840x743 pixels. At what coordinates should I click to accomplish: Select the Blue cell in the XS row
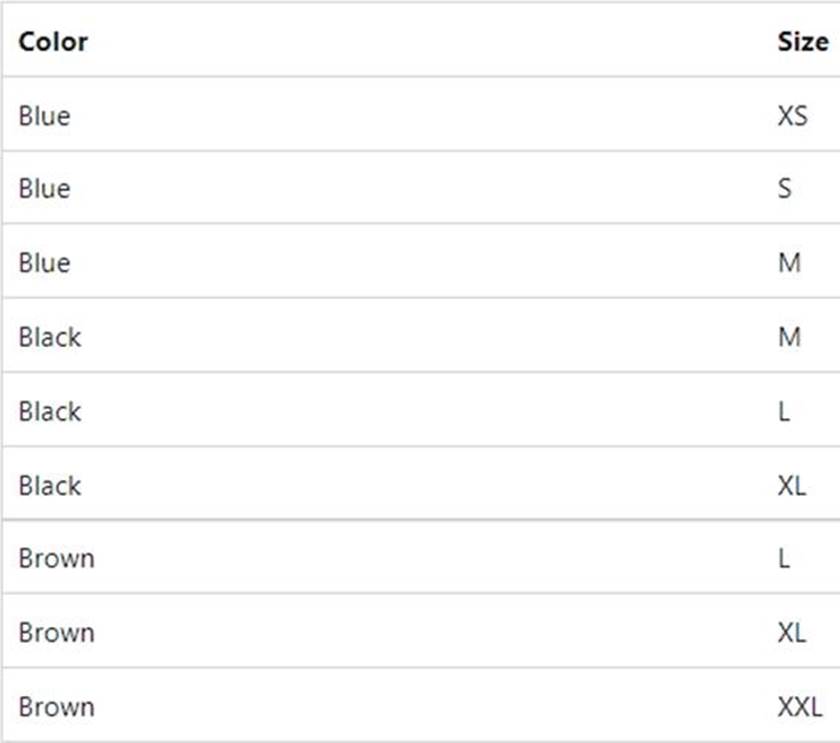(x=44, y=116)
